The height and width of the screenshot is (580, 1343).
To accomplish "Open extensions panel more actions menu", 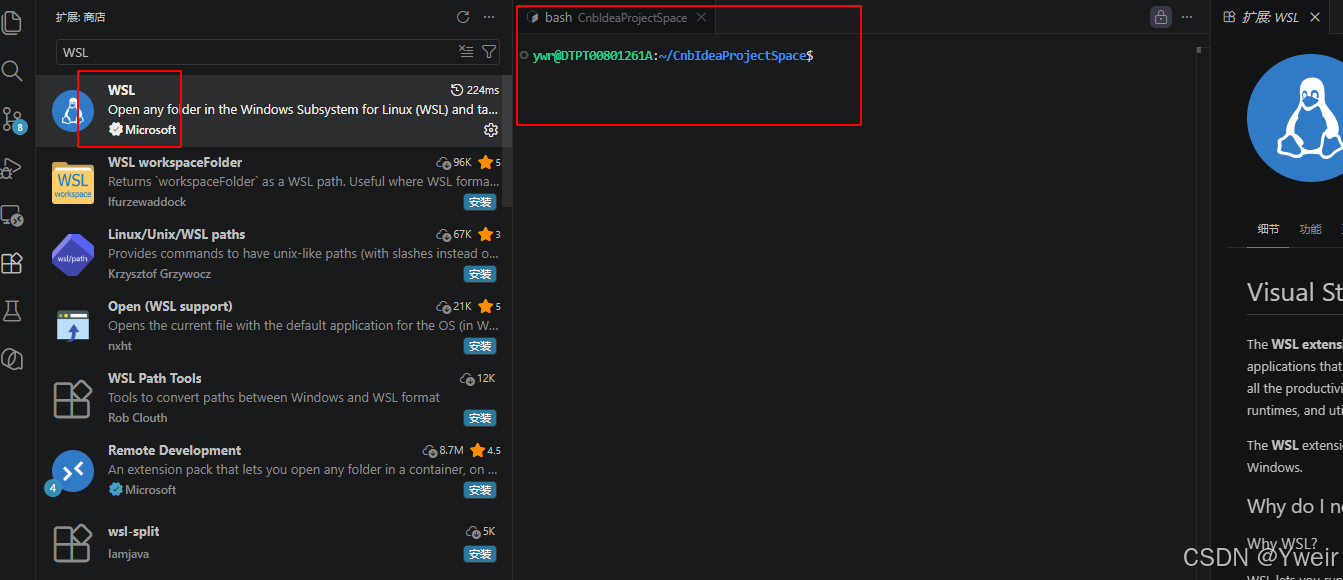I will [x=489, y=17].
